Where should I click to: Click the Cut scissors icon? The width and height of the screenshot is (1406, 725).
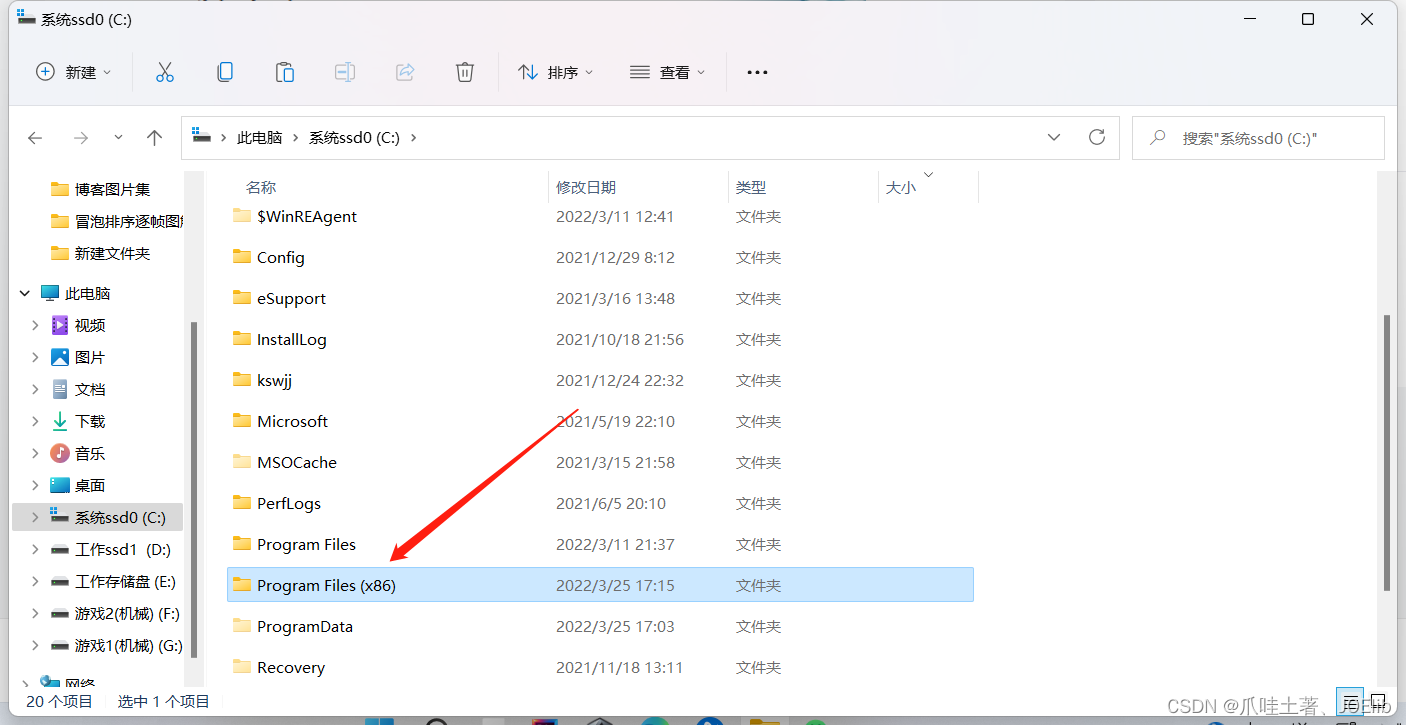(165, 72)
